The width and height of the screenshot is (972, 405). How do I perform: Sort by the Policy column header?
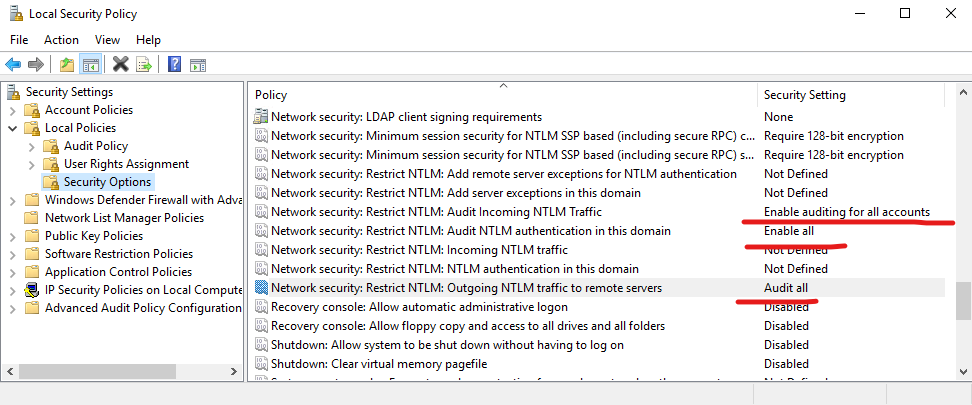click(x=500, y=95)
